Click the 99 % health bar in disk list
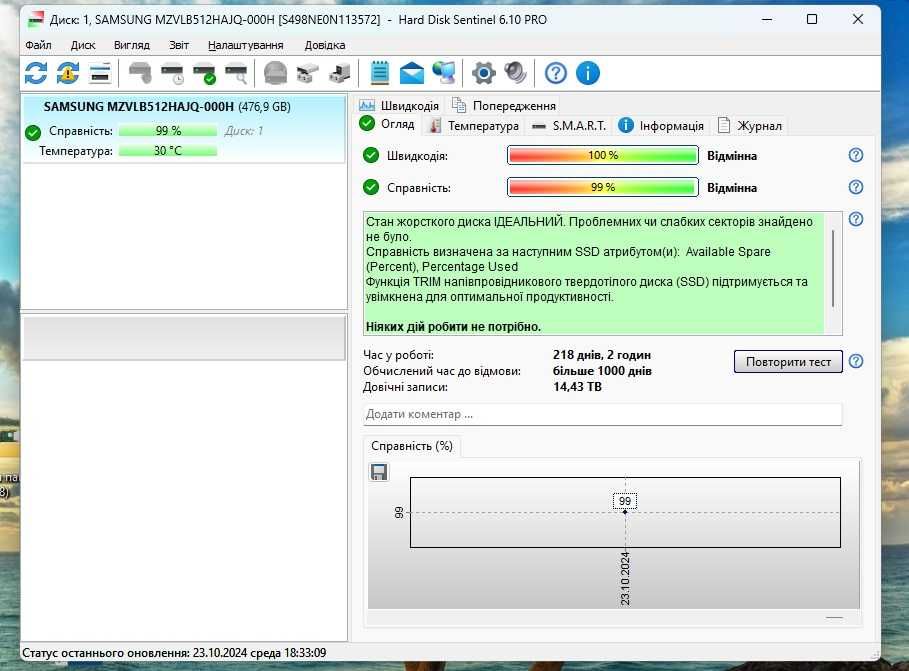The image size is (909, 671). point(168,131)
